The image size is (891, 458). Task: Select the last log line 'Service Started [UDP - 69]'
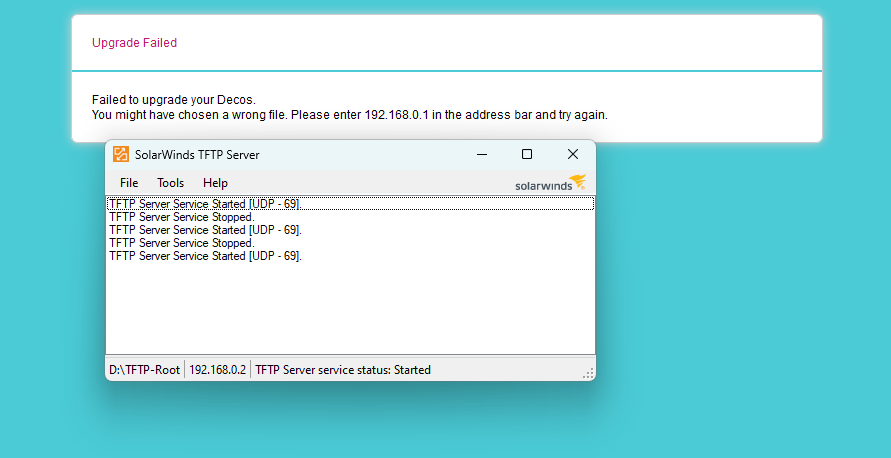[x=205, y=256]
